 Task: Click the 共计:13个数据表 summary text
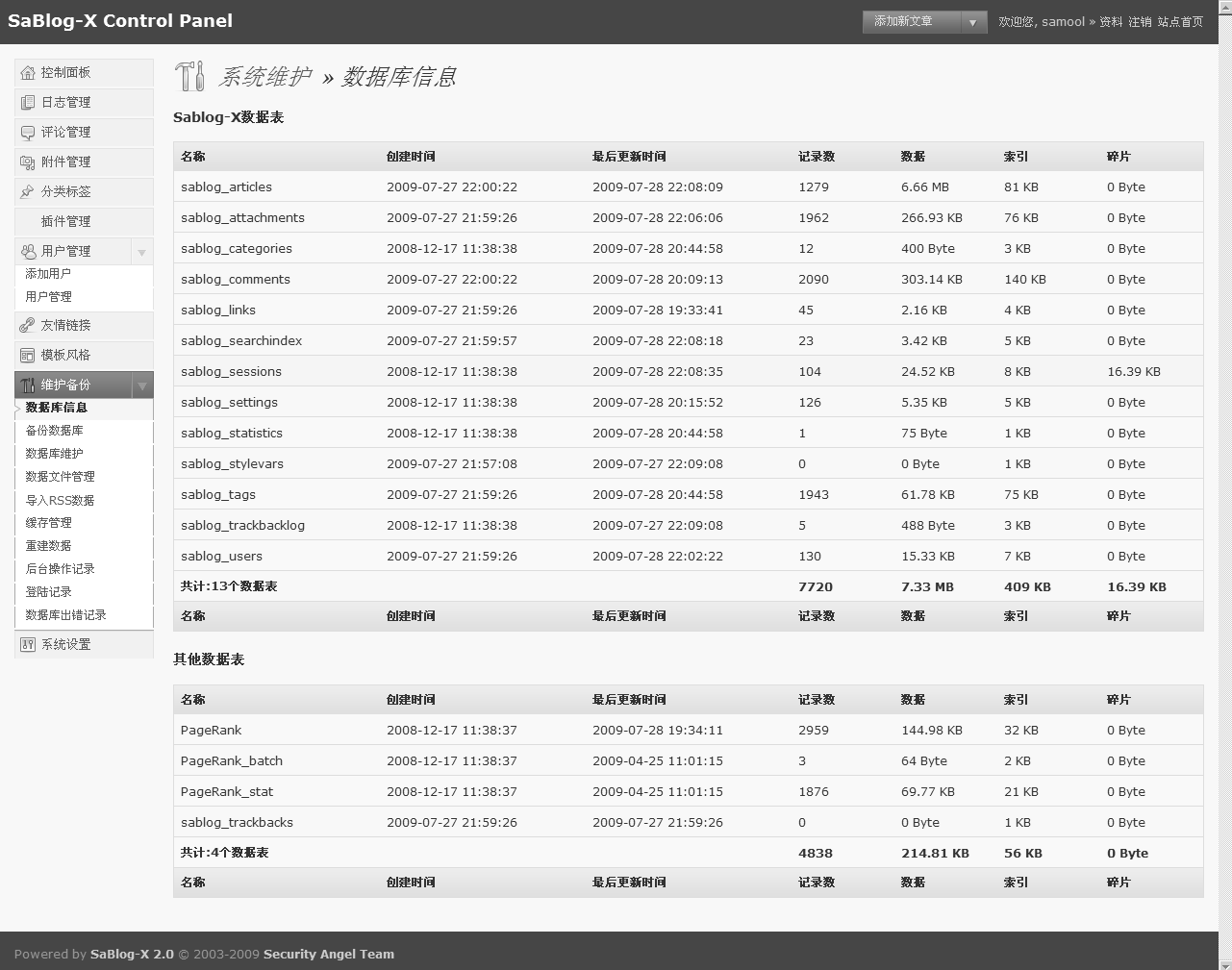229,586
